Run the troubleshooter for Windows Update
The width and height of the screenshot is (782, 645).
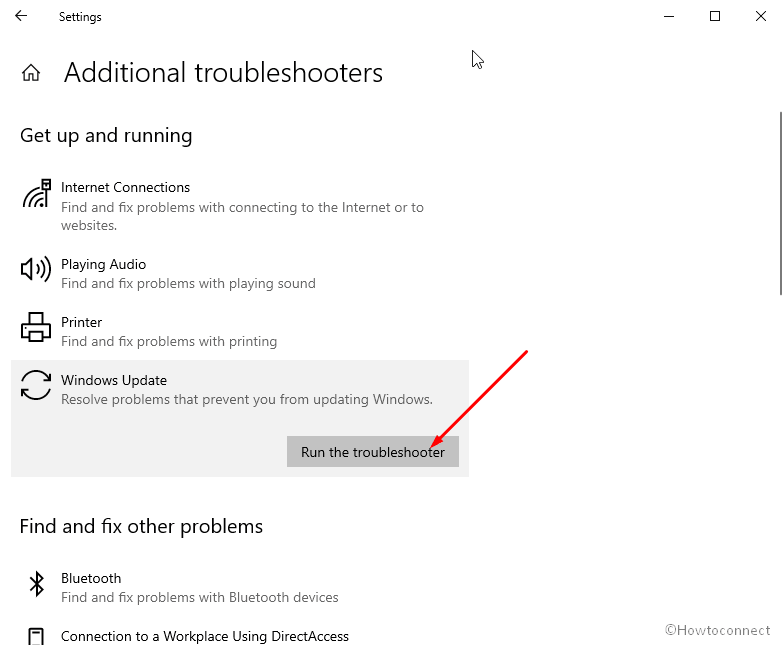373,452
